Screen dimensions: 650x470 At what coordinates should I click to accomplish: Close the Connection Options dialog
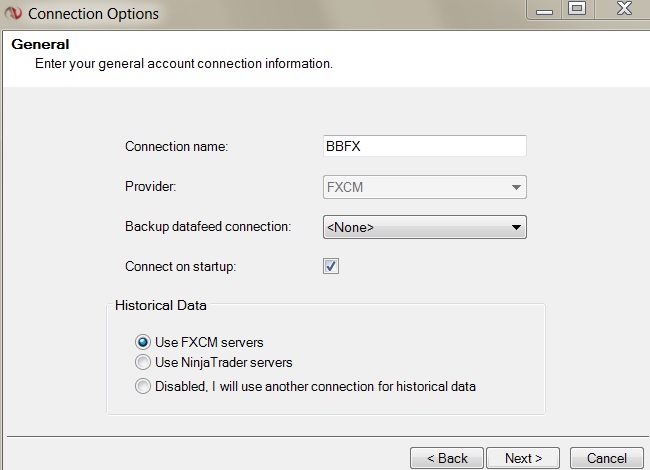622,11
